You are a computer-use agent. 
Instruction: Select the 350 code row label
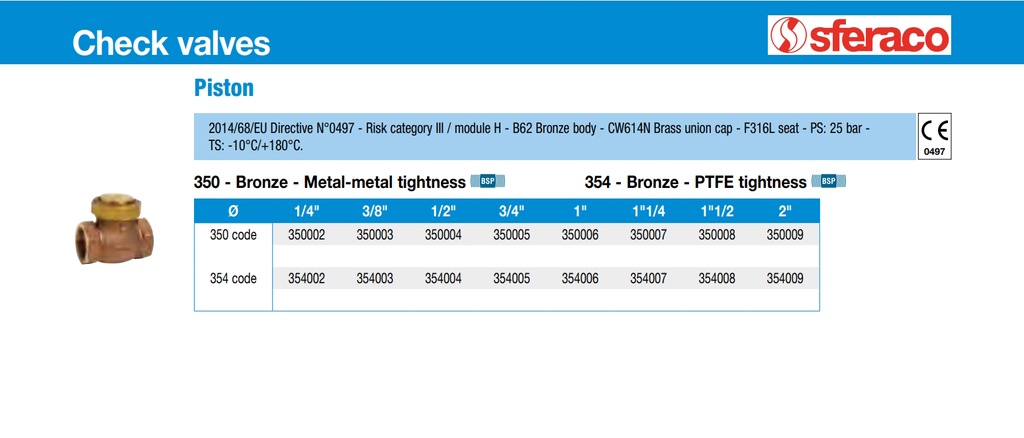pyautogui.click(x=233, y=235)
